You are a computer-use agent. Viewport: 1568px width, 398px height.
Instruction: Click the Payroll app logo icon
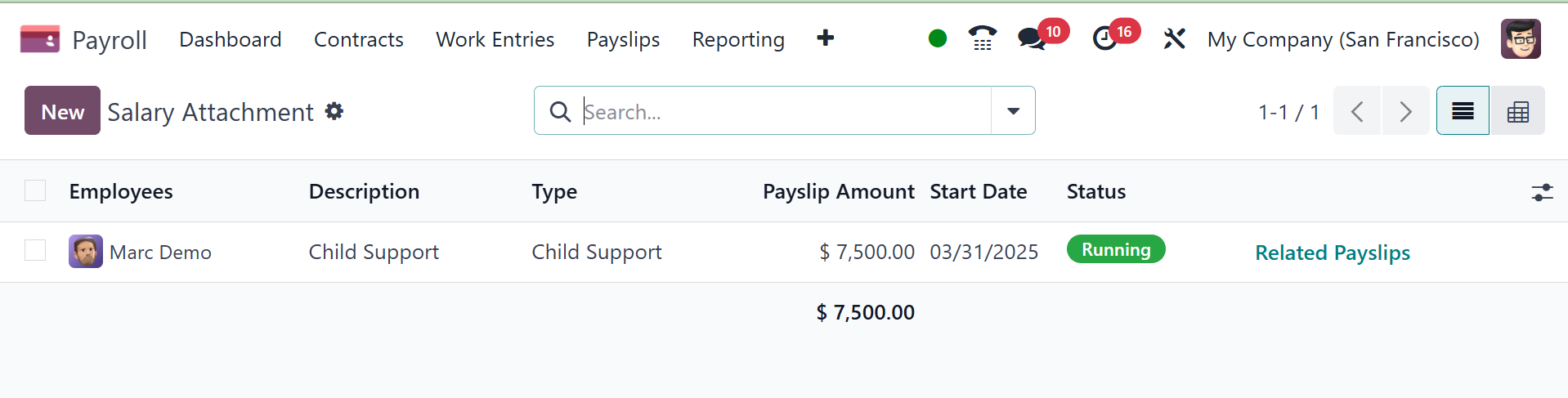coord(40,39)
